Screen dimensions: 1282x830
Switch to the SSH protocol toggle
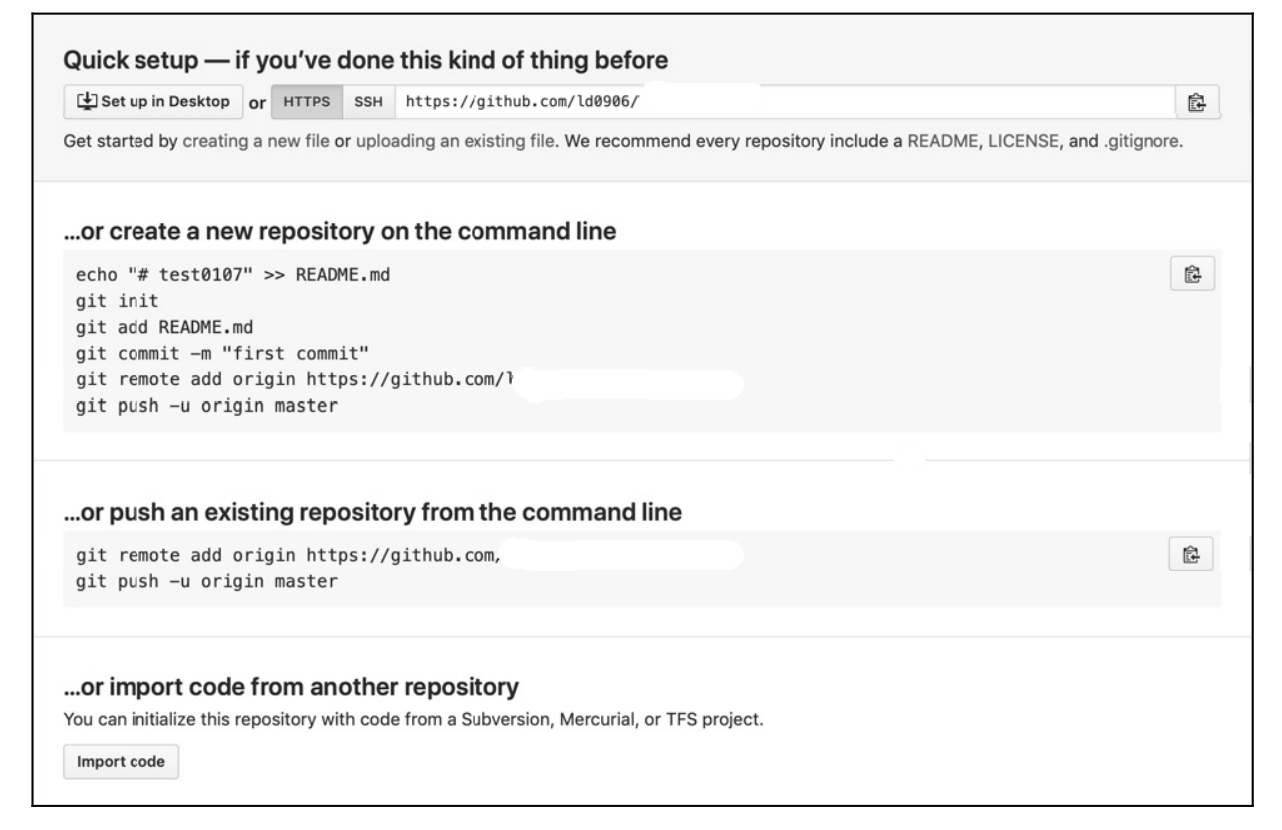[x=370, y=102]
